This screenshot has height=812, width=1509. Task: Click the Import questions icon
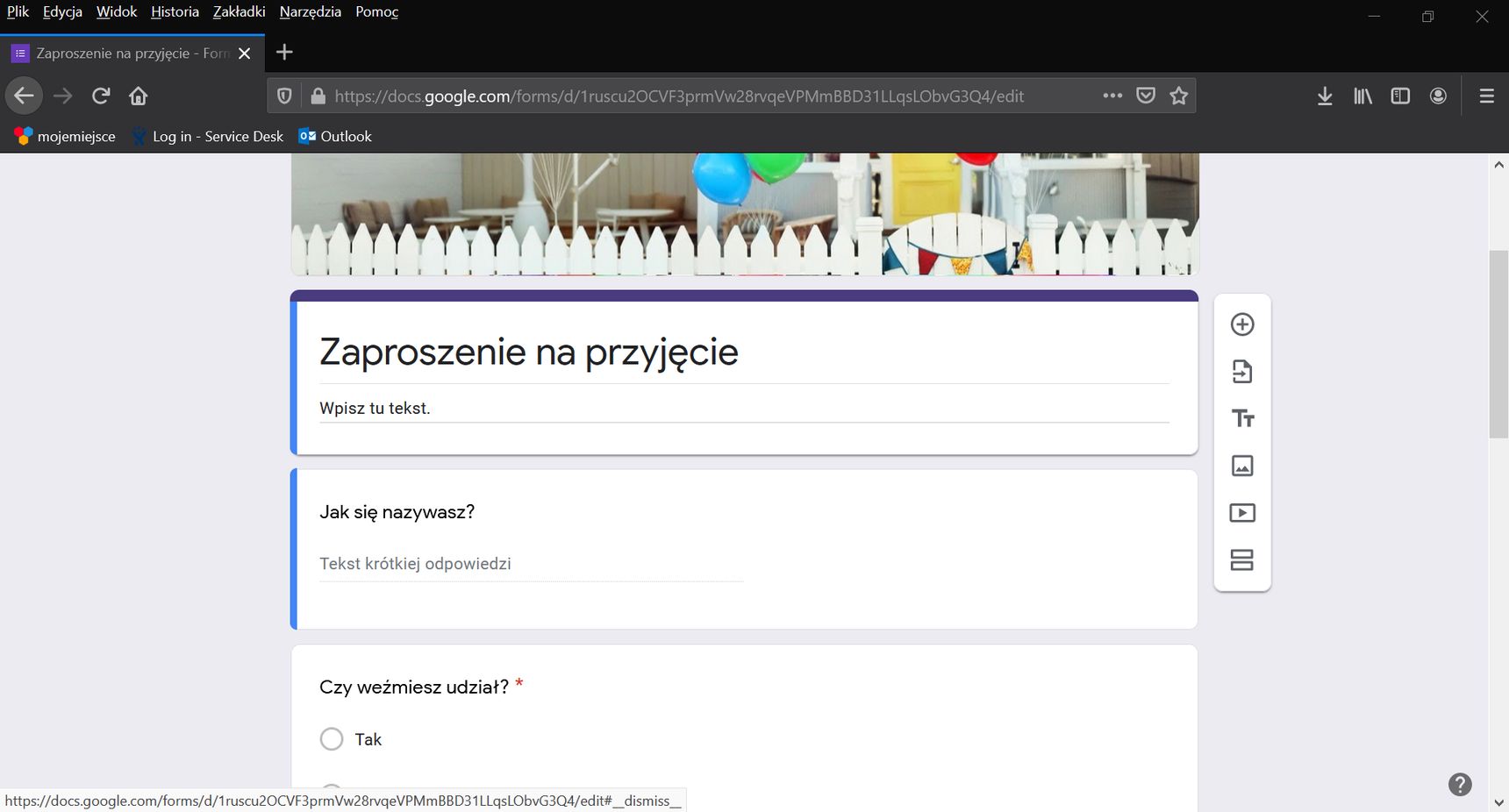click(x=1242, y=372)
